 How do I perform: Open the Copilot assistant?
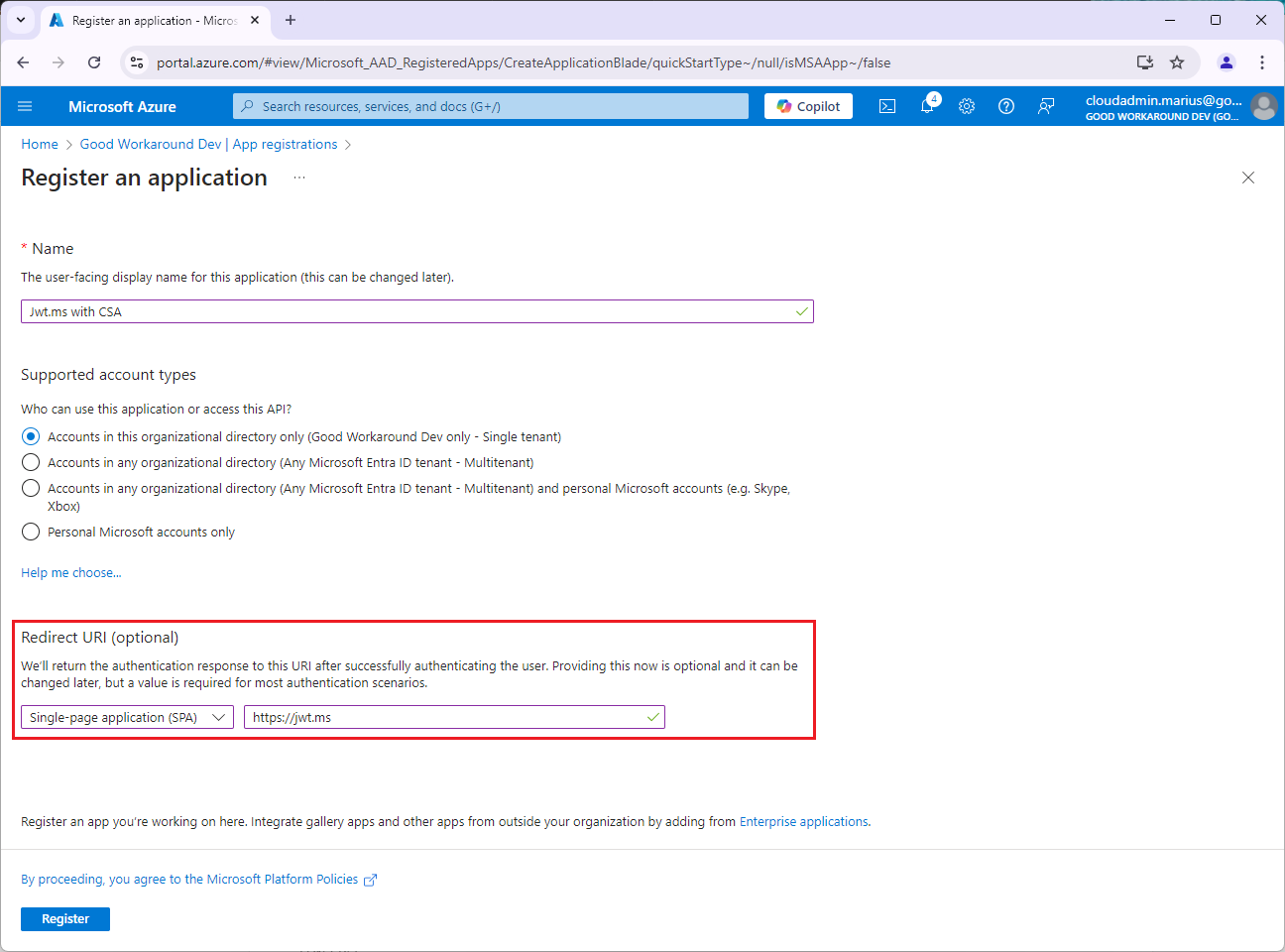pos(808,106)
